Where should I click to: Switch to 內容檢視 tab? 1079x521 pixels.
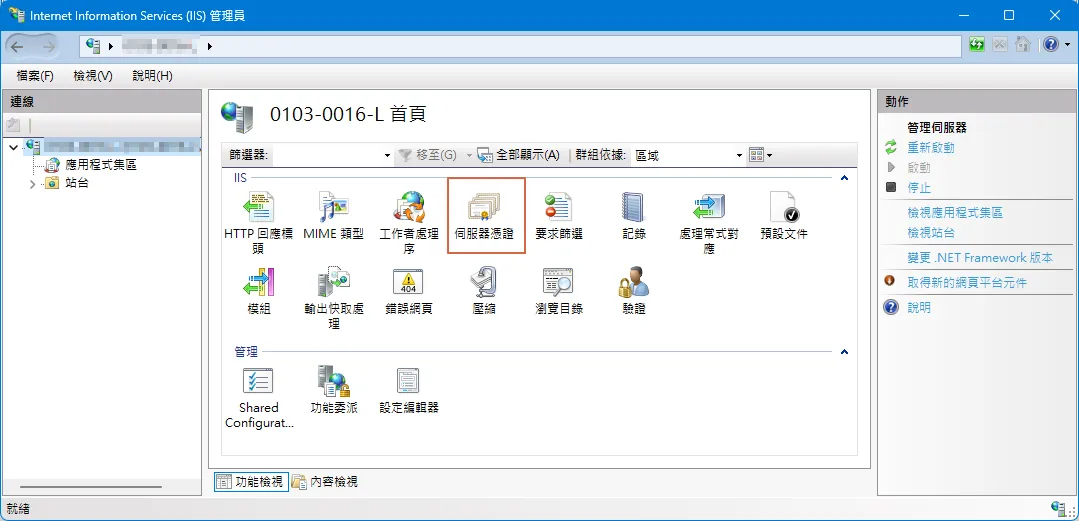click(x=325, y=482)
